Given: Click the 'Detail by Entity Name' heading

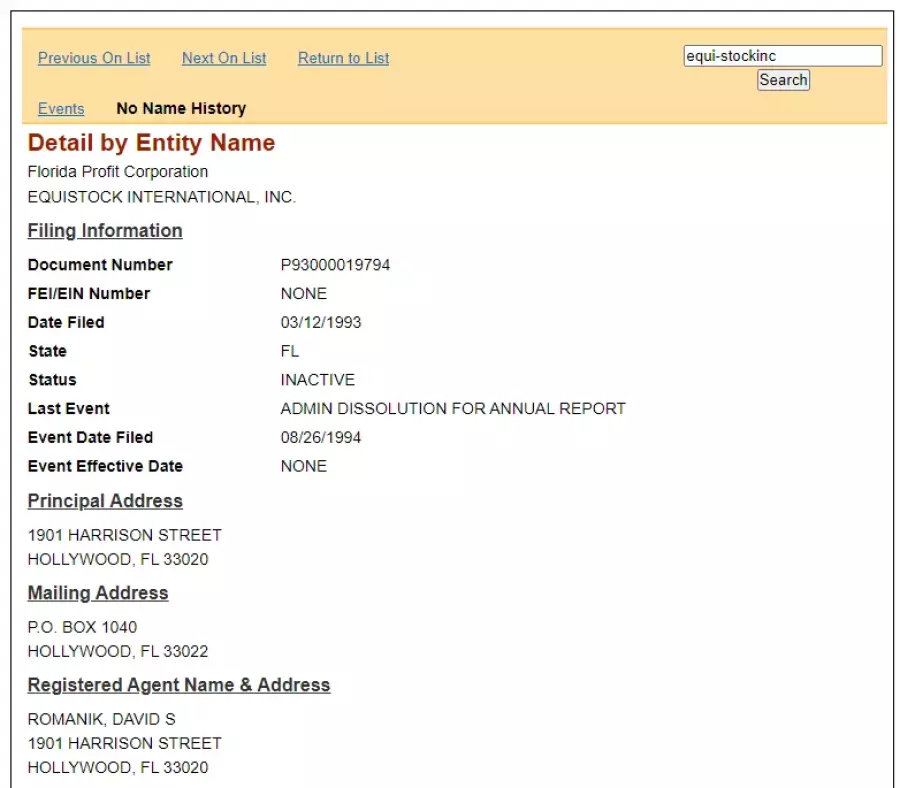Looking at the screenshot, I should pyautogui.click(x=152, y=142).
